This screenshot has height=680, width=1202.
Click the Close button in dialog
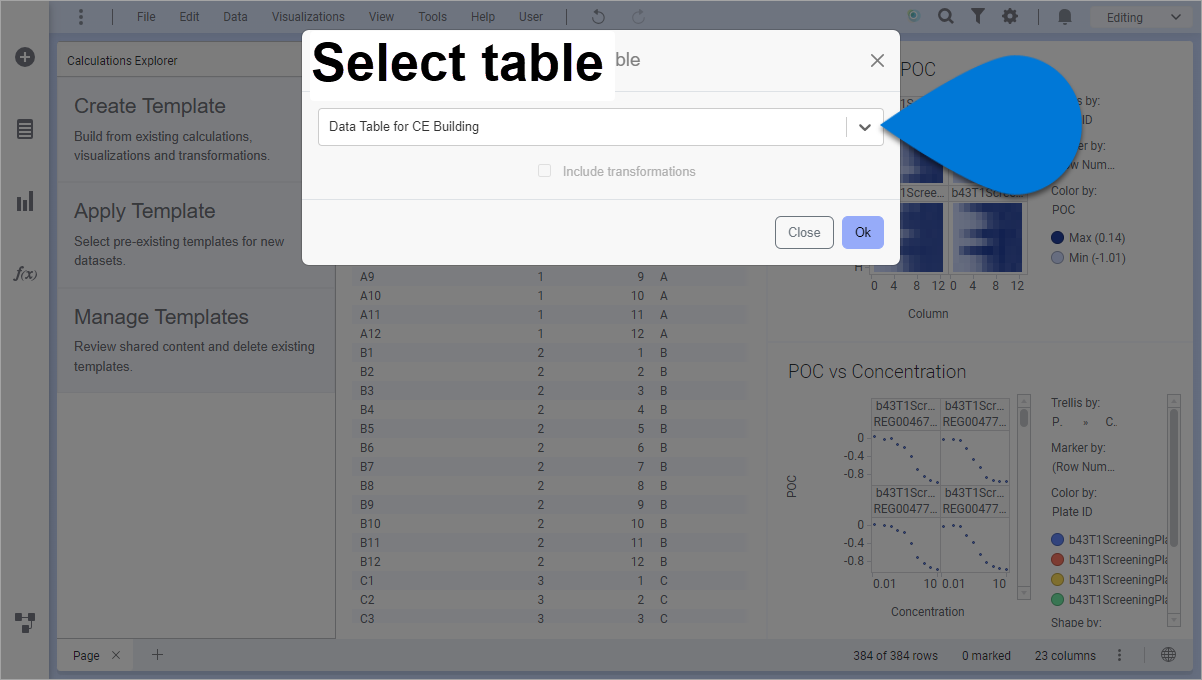[x=804, y=232]
